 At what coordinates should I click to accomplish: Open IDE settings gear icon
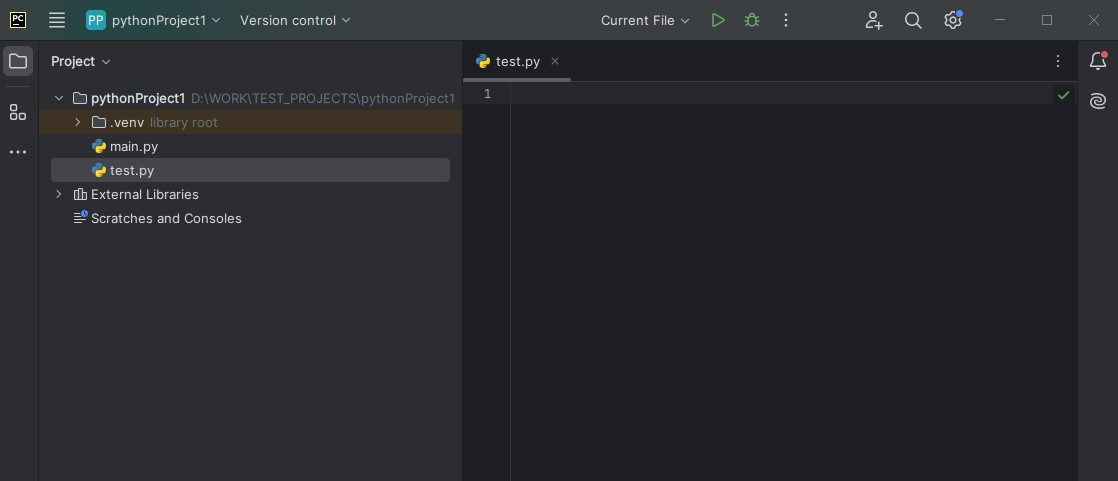click(x=952, y=20)
